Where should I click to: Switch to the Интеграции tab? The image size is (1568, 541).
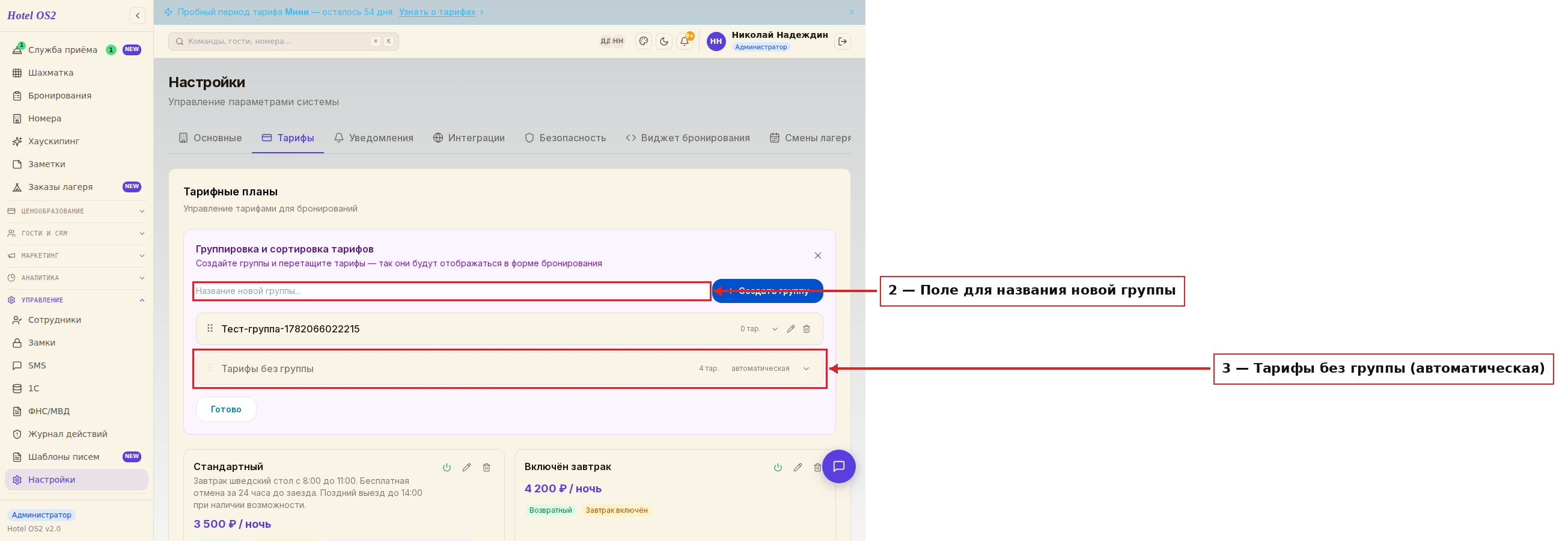469,138
